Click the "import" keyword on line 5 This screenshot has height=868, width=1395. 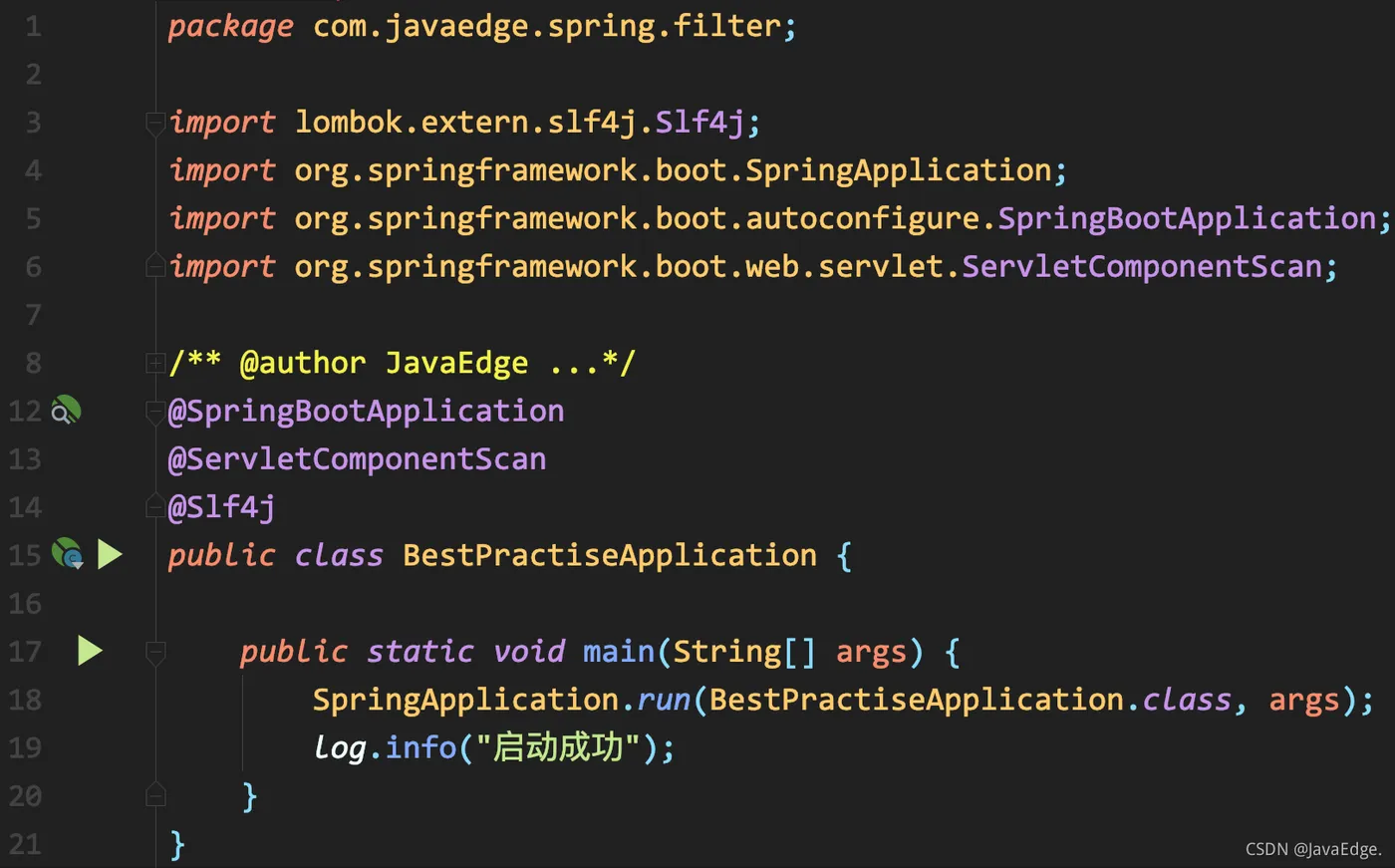point(221,218)
